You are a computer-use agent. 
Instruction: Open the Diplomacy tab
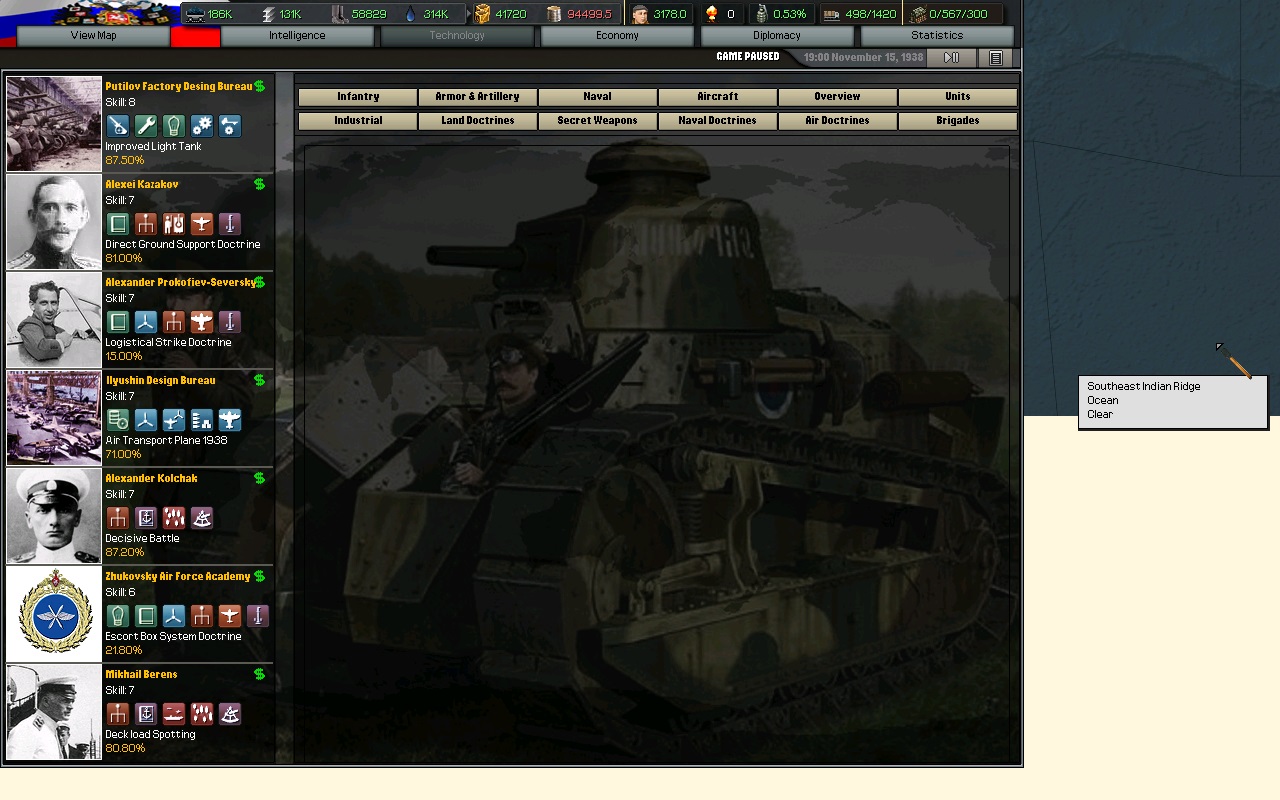click(x=777, y=35)
